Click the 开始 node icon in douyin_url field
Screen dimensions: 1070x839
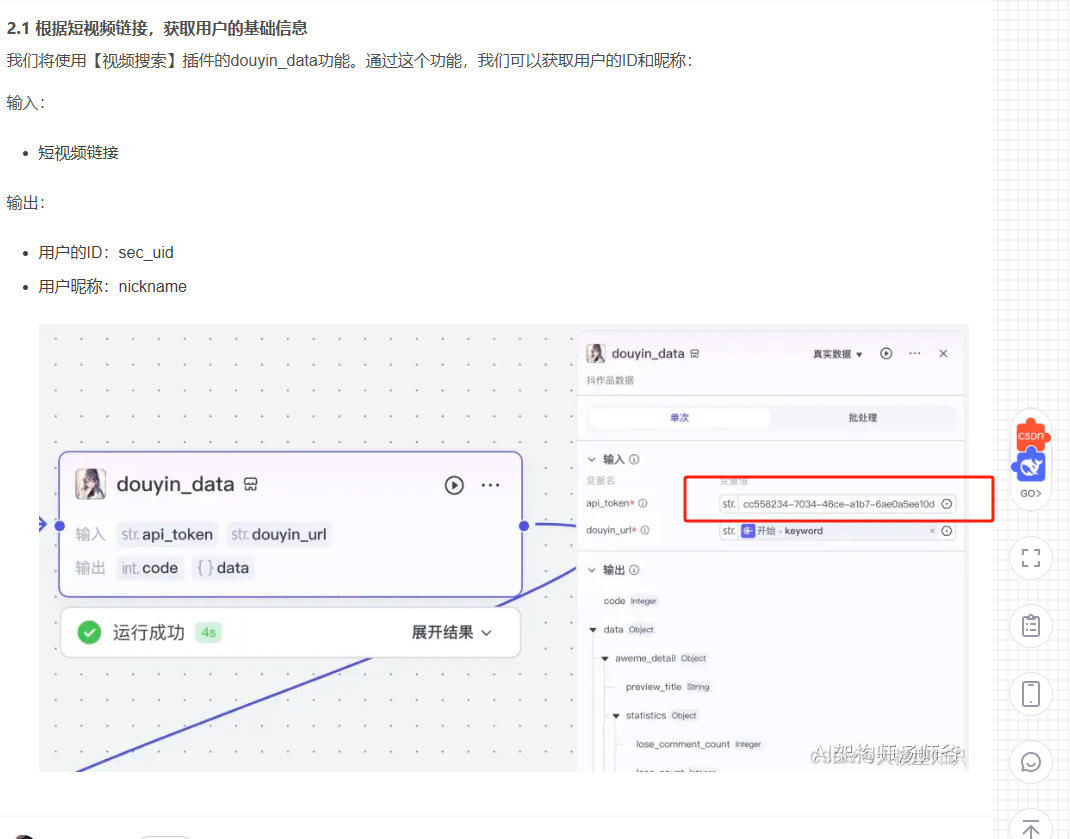(748, 530)
